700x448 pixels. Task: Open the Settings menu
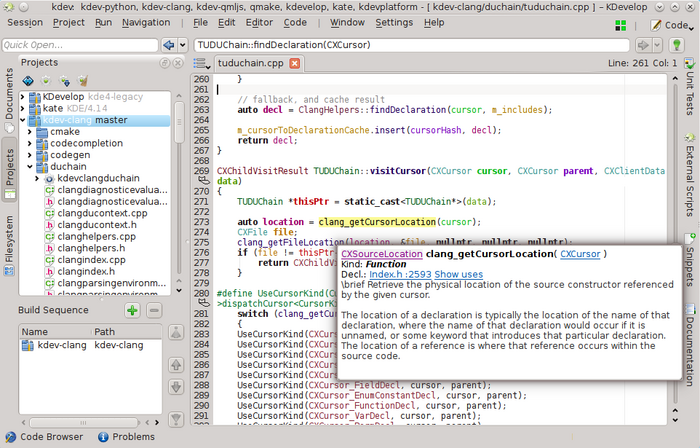tap(394, 22)
